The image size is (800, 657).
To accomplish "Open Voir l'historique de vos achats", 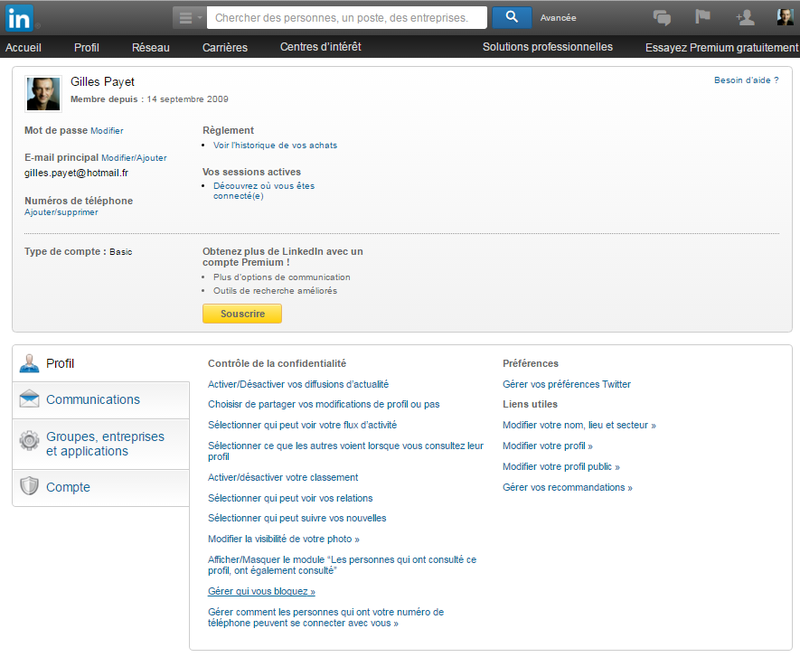I will [275, 145].
